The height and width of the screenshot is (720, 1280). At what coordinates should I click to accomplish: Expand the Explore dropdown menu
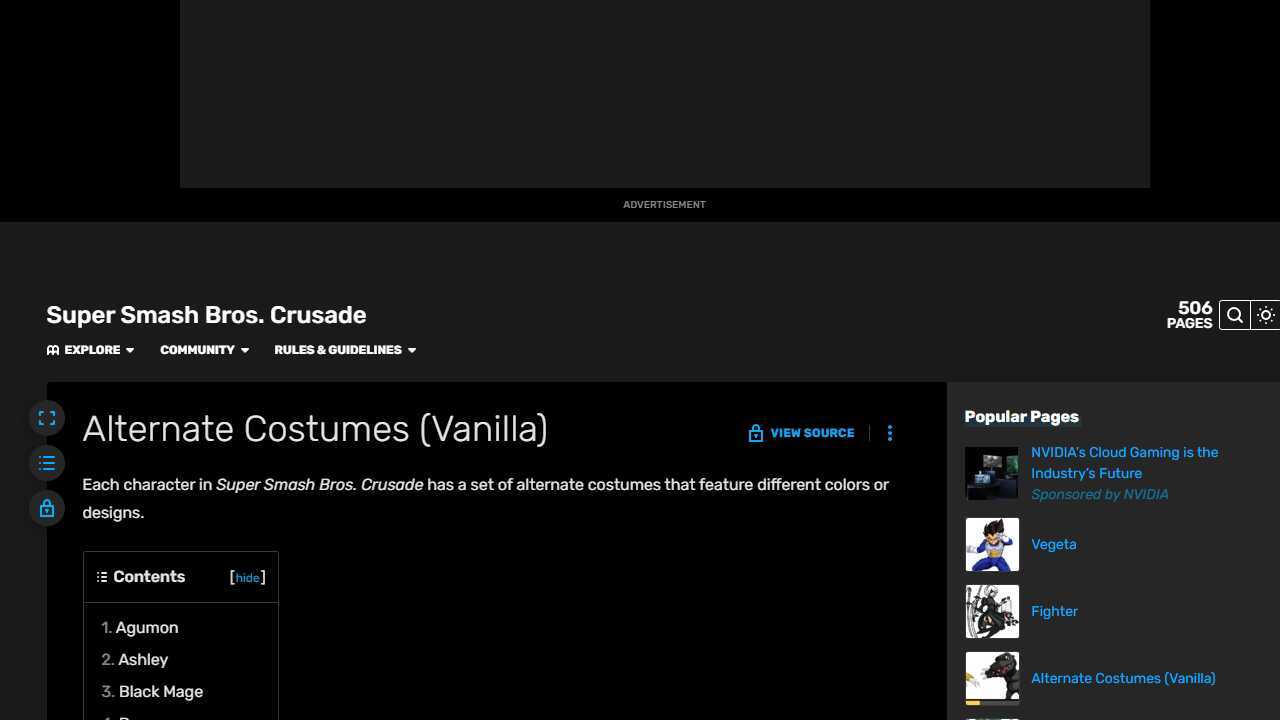pyautogui.click(x=91, y=350)
